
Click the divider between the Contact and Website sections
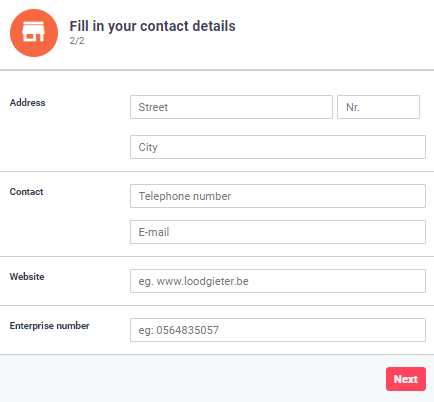click(x=217, y=257)
